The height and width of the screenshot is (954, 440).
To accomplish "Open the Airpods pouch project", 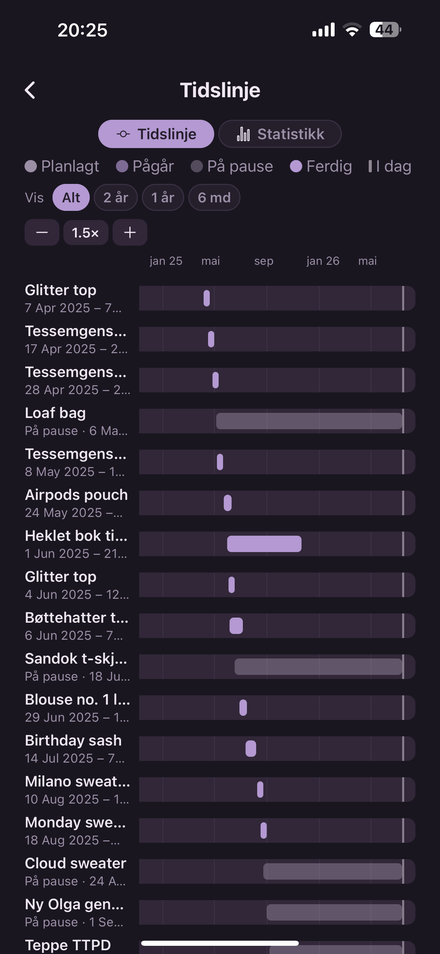I will point(220,503).
